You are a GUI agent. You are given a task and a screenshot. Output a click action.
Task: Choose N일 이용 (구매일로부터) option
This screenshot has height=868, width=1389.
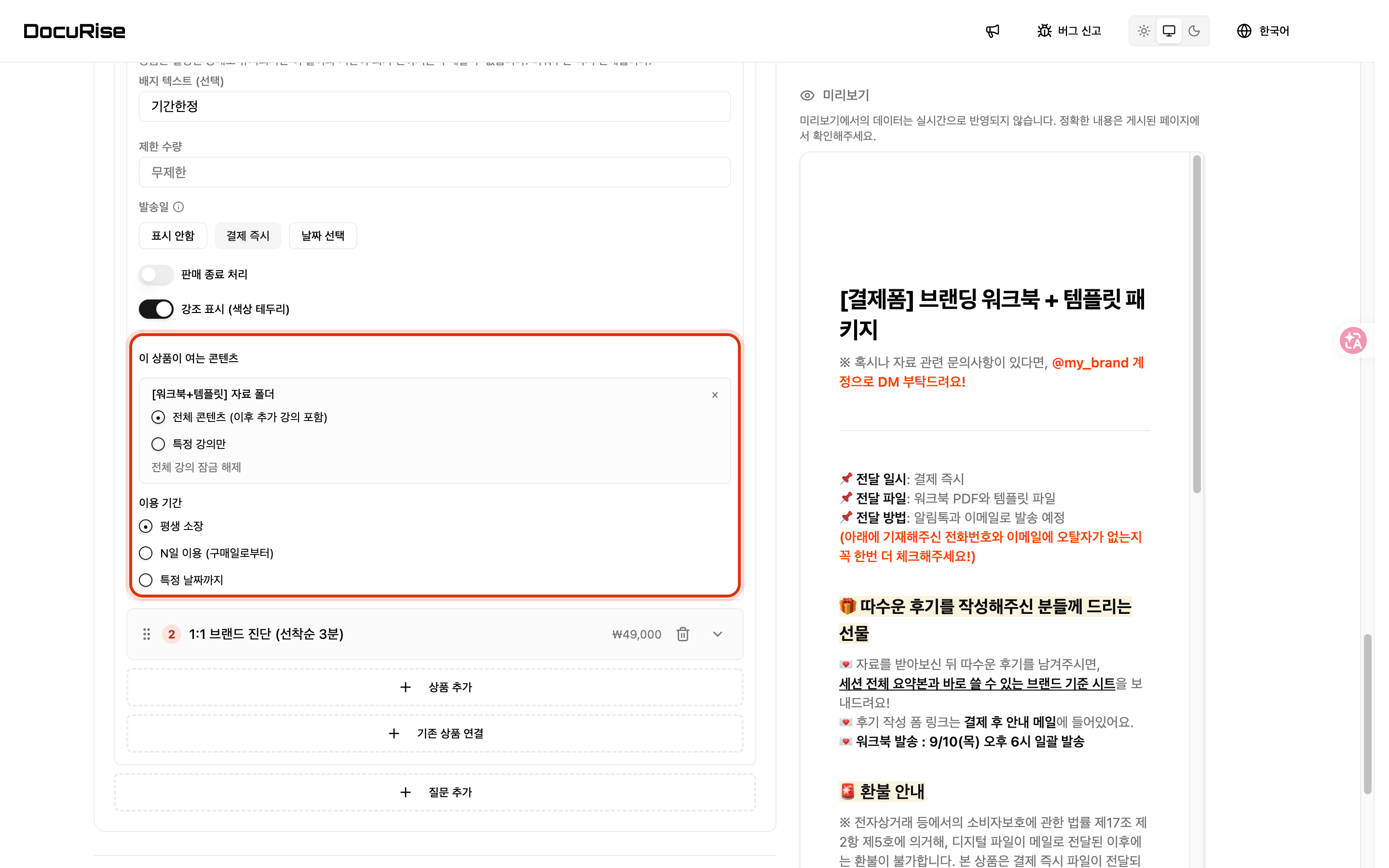point(146,554)
